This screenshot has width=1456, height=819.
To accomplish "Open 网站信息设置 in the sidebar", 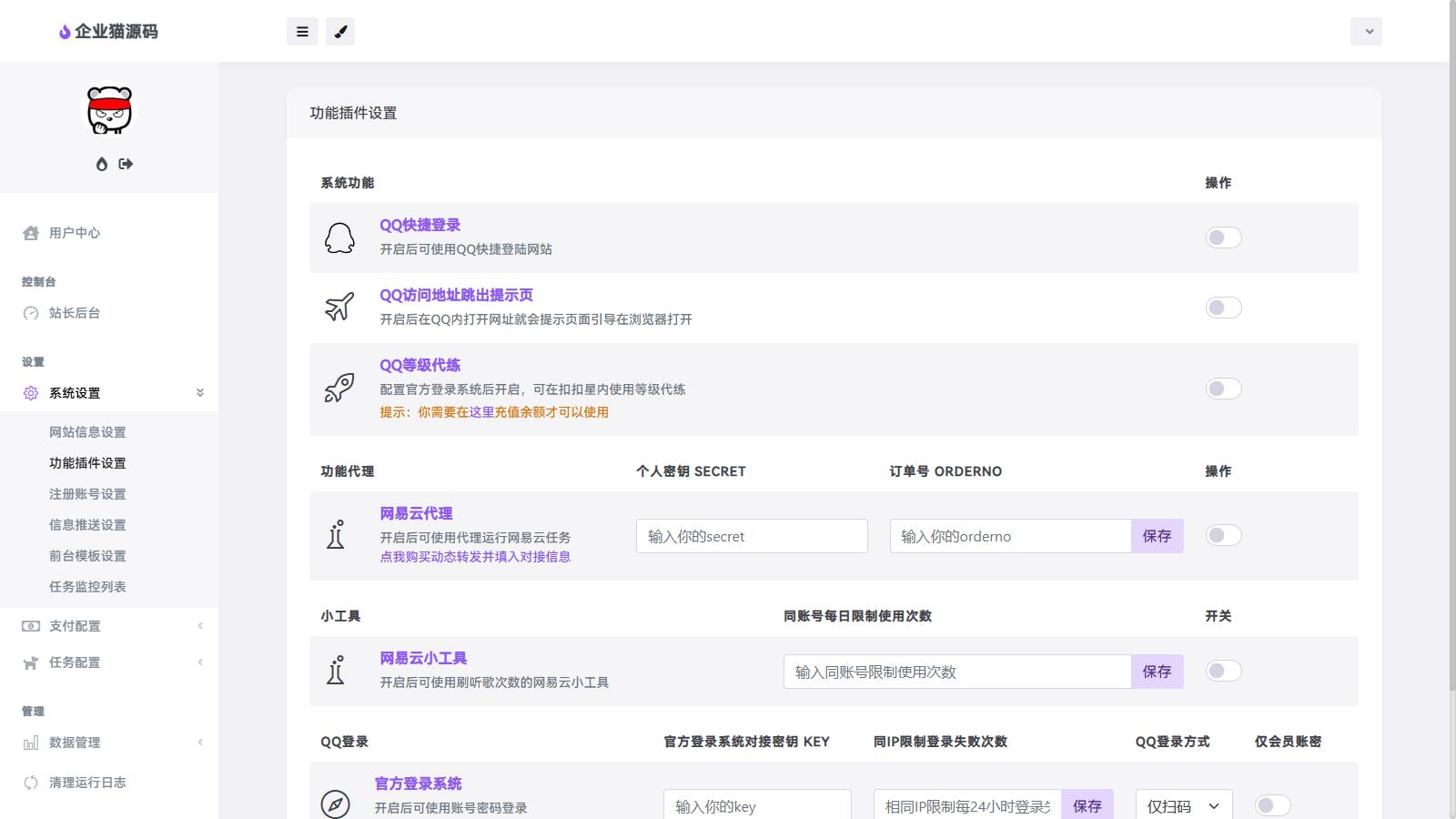I will (x=87, y=432).
